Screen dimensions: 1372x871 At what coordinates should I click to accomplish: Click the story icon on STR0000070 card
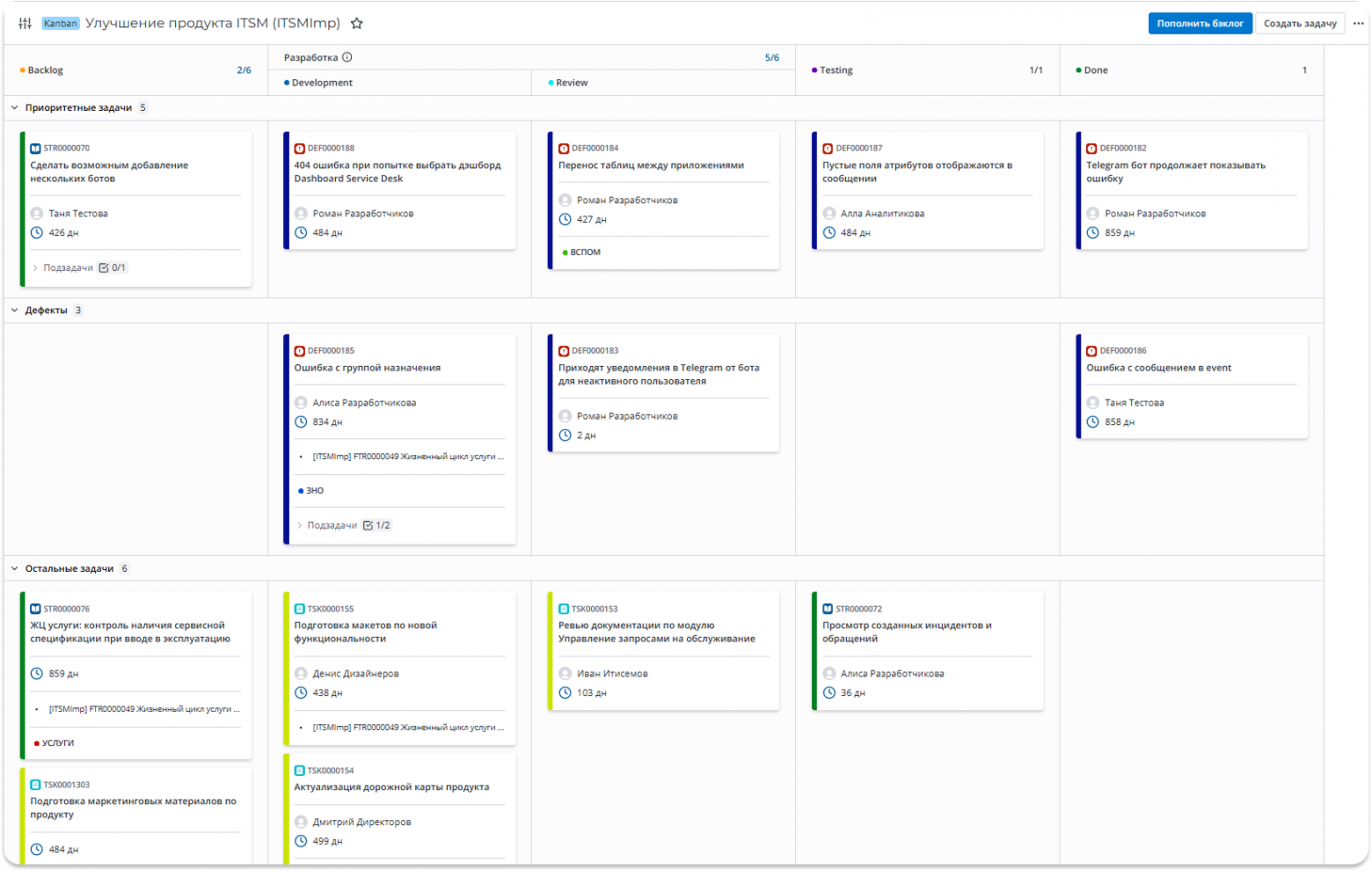coord(35,149)
